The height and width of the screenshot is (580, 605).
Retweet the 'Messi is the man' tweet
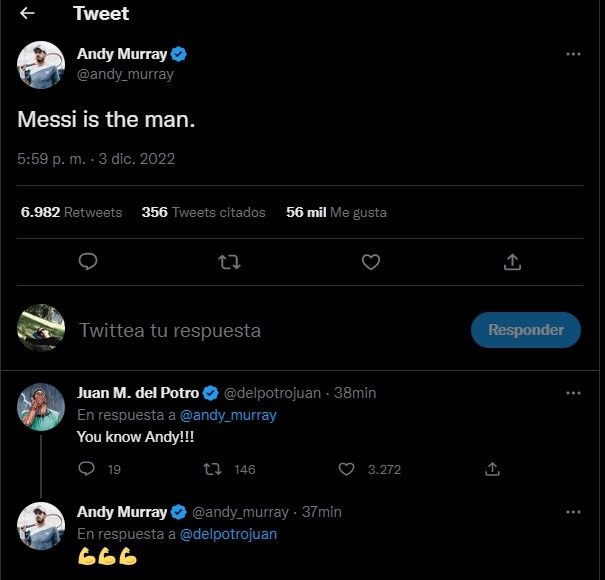pos(229,262)
